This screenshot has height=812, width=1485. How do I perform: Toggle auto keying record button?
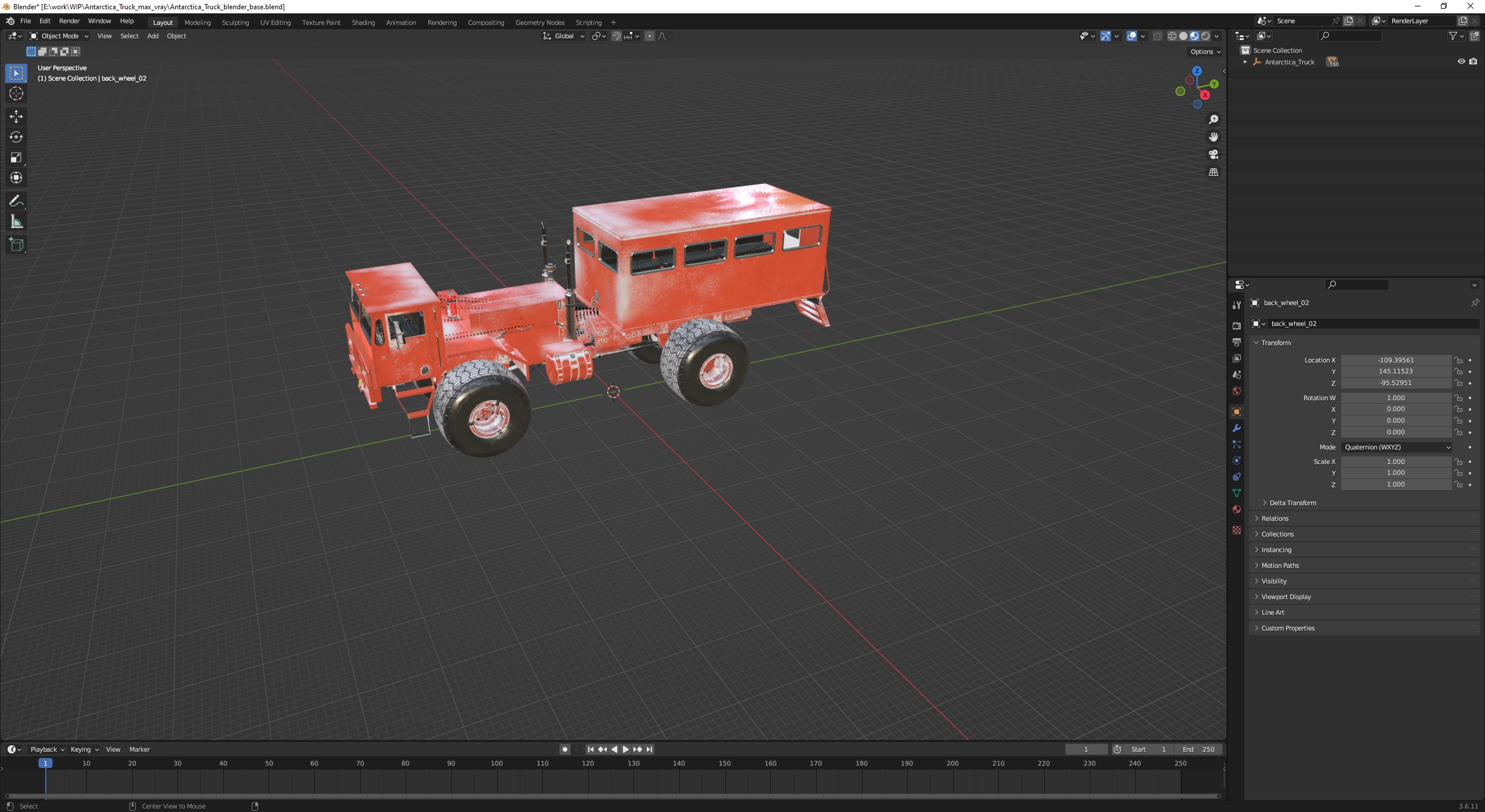click(565, 749)
